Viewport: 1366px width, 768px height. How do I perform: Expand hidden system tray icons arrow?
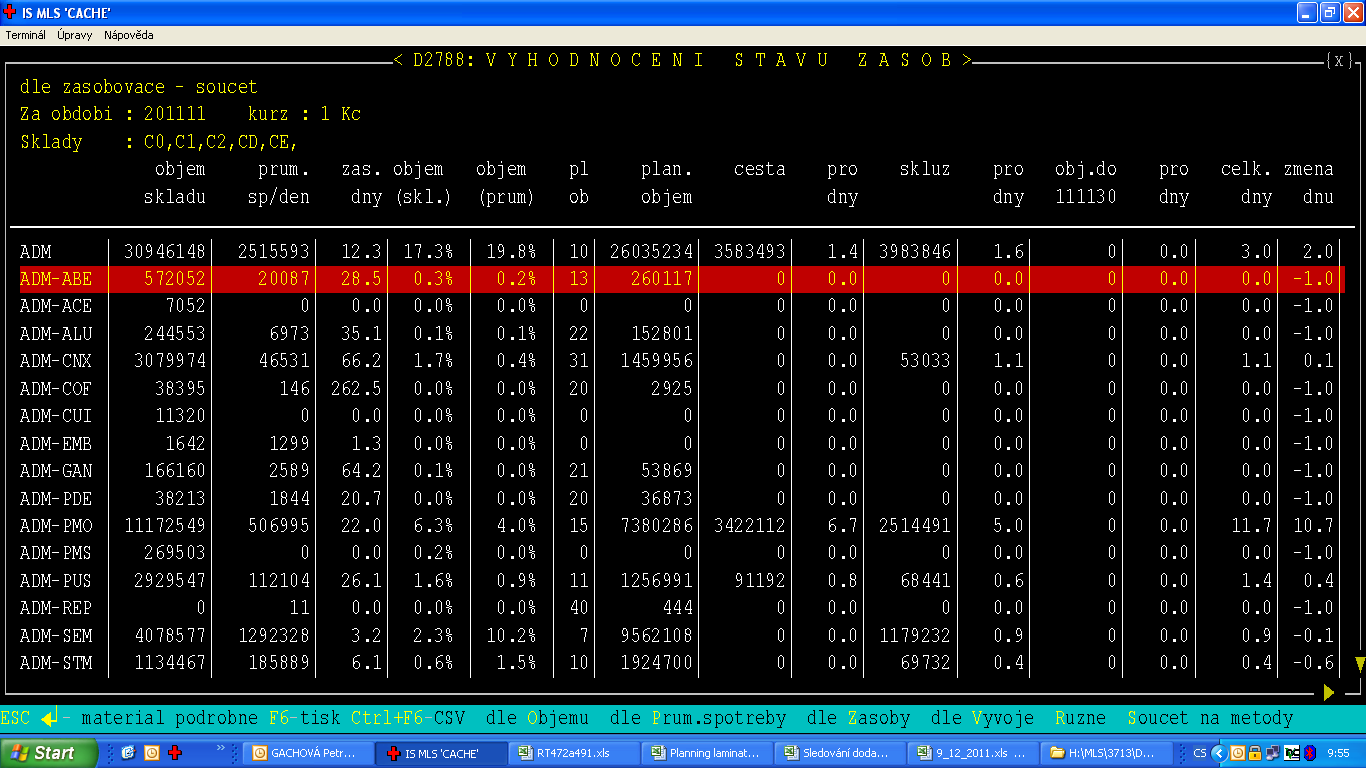click(x=1219, y=753)
